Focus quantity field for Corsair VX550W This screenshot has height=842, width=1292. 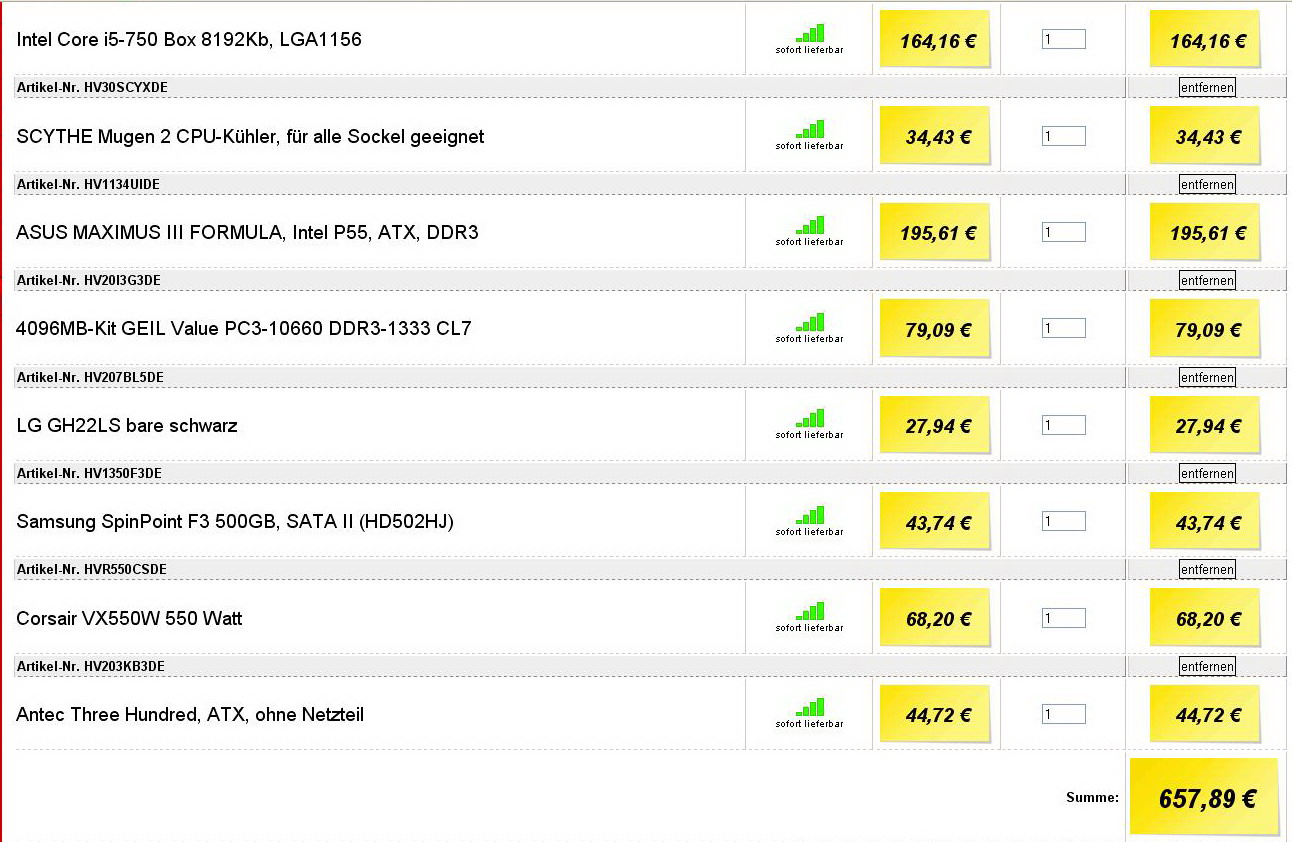1063,618
